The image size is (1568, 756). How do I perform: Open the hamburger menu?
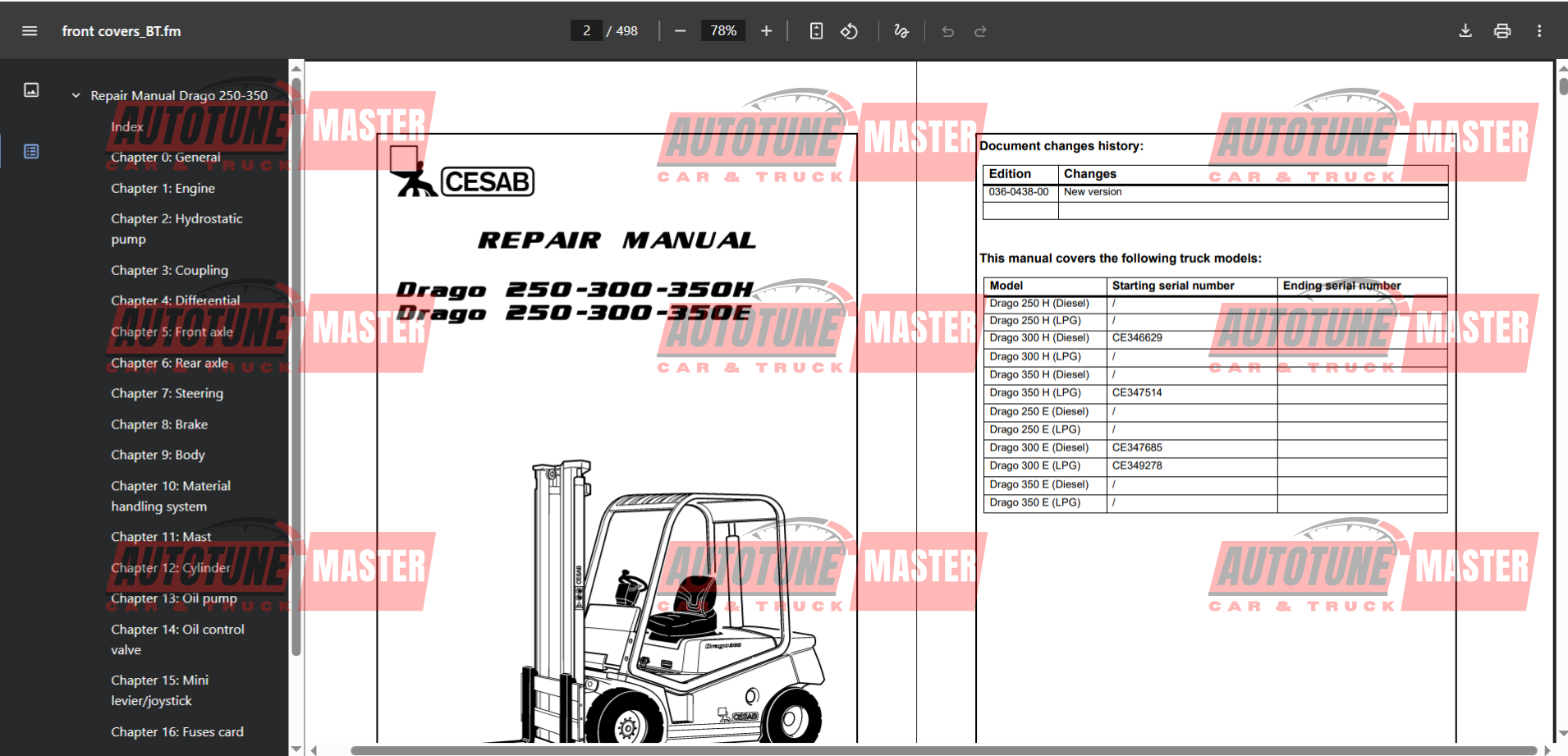(x=30, y=30)
